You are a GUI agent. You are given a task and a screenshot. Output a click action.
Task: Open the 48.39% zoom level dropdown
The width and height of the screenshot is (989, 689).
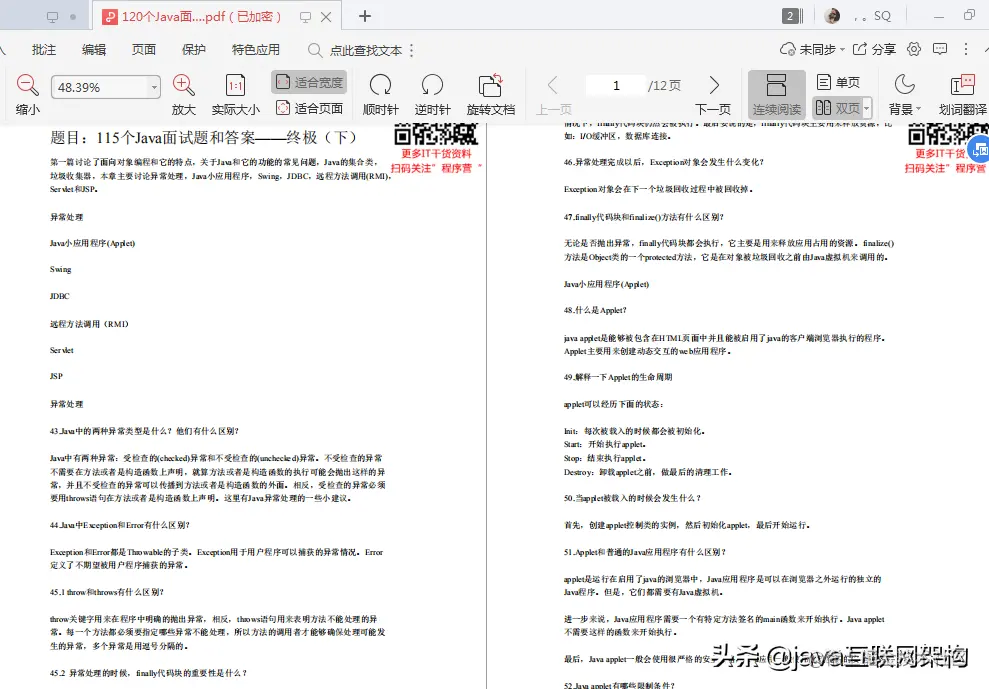(104, 86)
